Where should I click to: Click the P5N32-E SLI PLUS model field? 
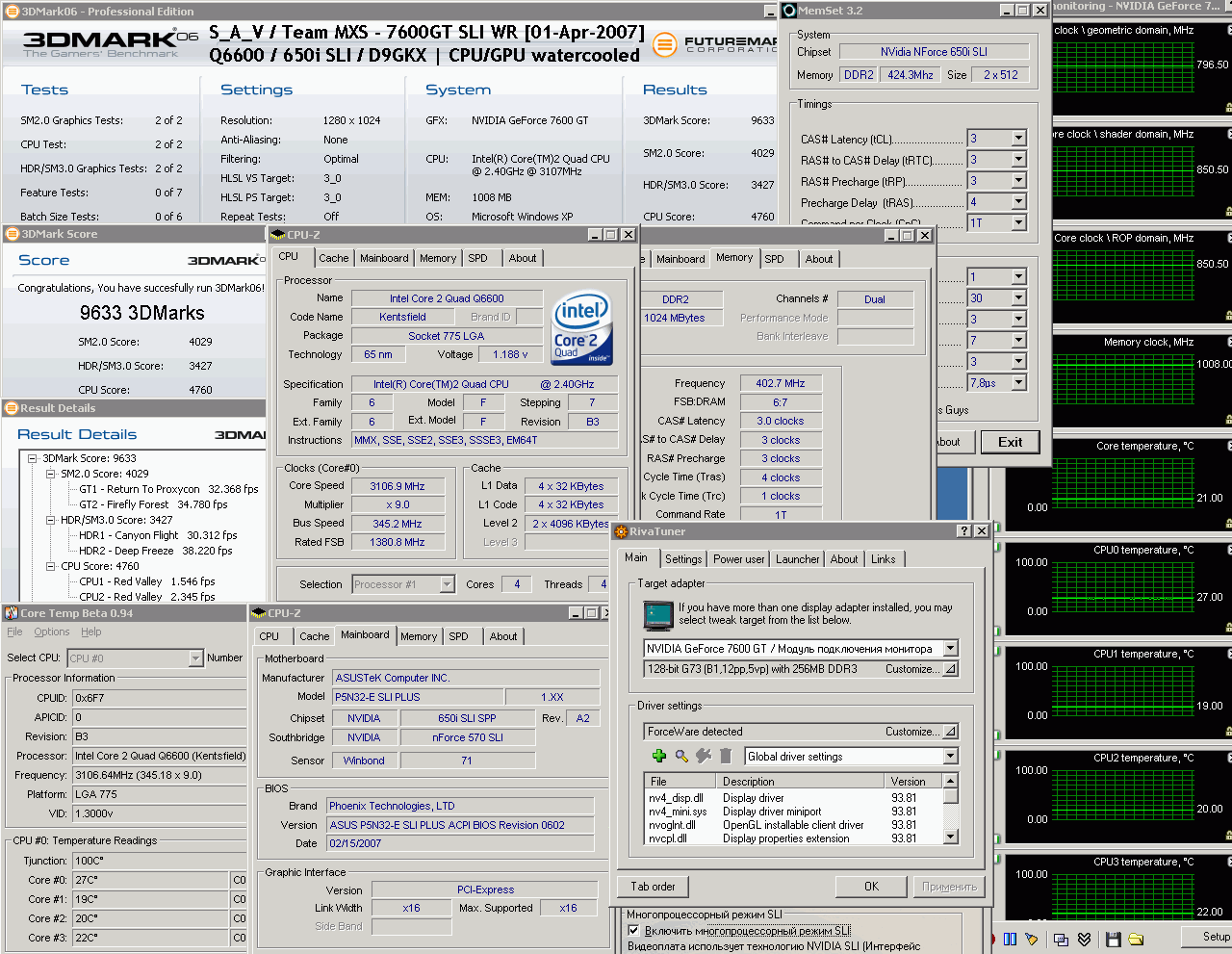(x=419, y=697)
